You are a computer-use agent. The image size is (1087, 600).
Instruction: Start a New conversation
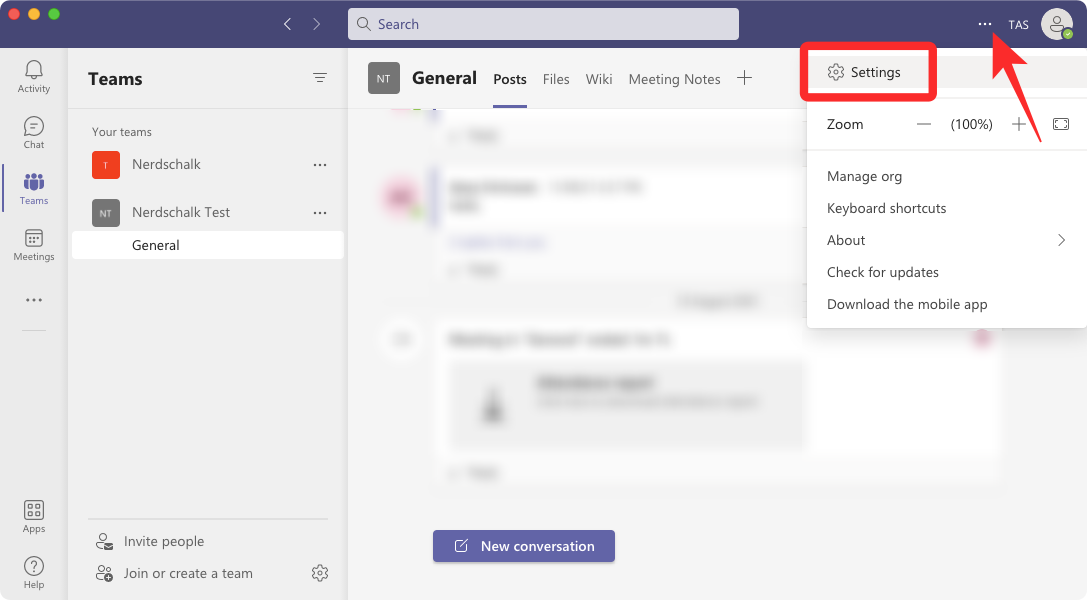(x=523, y=546)
